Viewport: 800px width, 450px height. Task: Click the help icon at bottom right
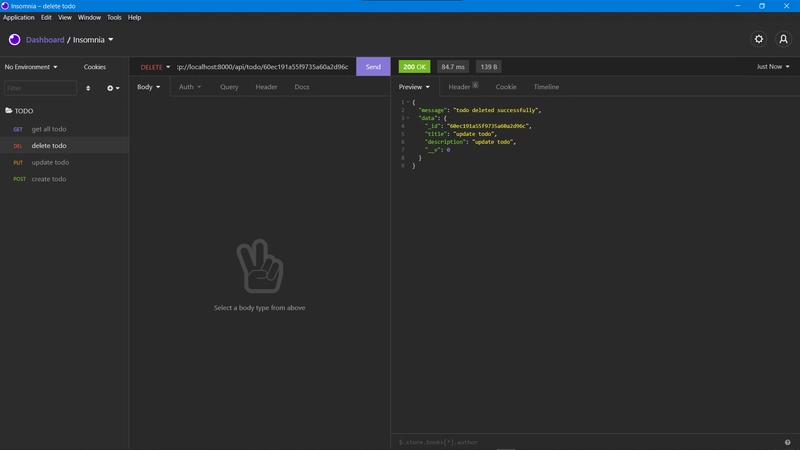pos(787,442)
